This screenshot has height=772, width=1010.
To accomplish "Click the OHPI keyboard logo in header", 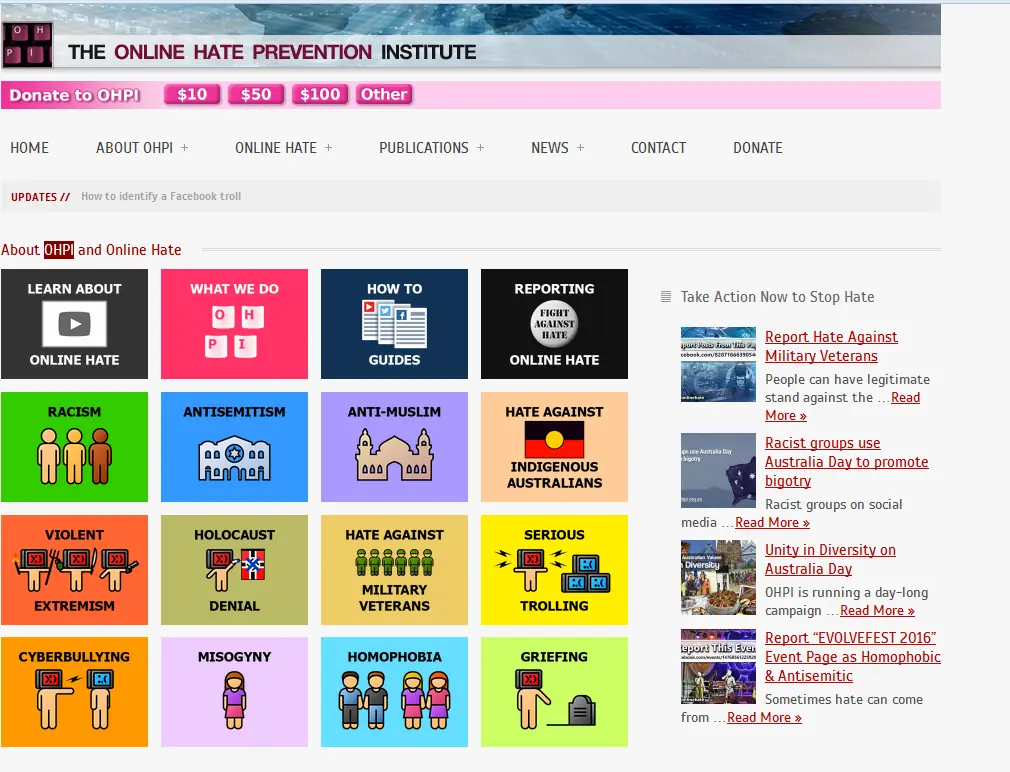I will click(27, 45).
